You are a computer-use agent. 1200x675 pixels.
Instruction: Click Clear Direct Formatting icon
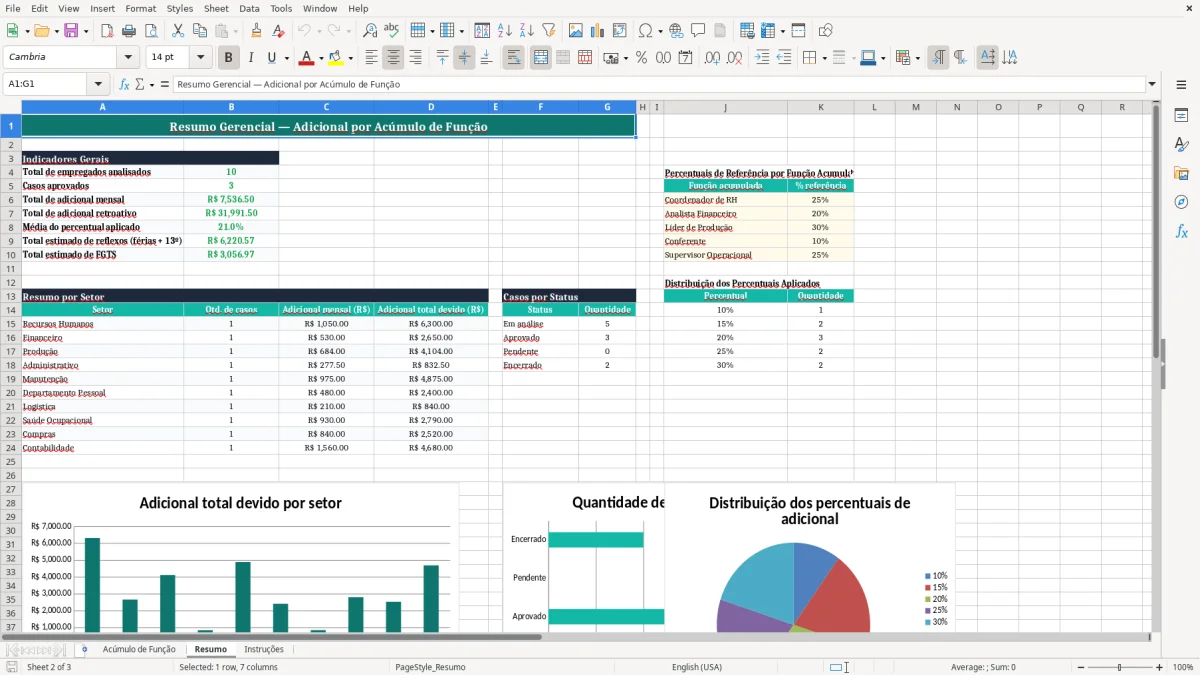[x=278, y=31]
